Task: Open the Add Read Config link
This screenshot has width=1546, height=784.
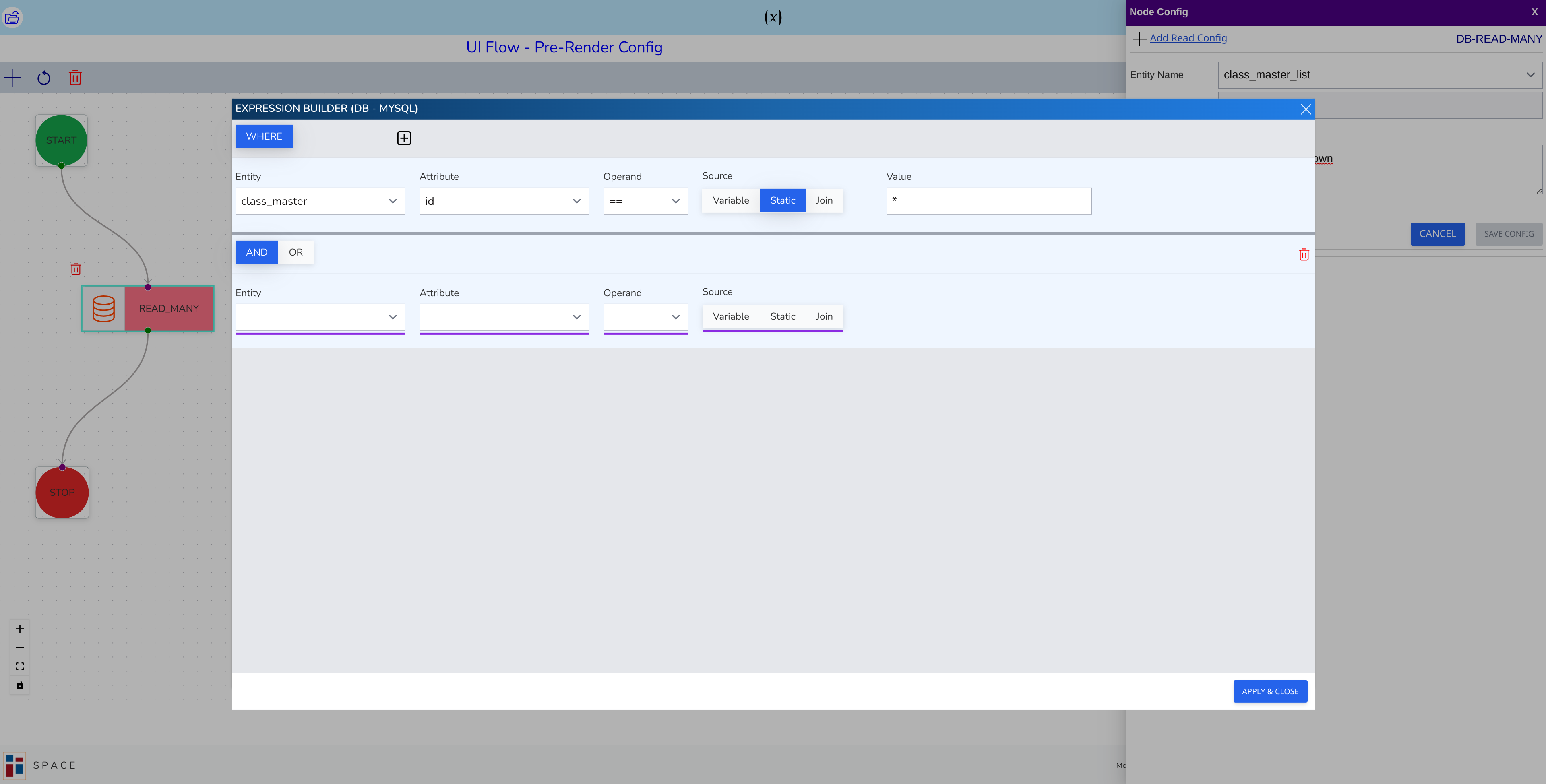Action: [x=1188, y=38]
